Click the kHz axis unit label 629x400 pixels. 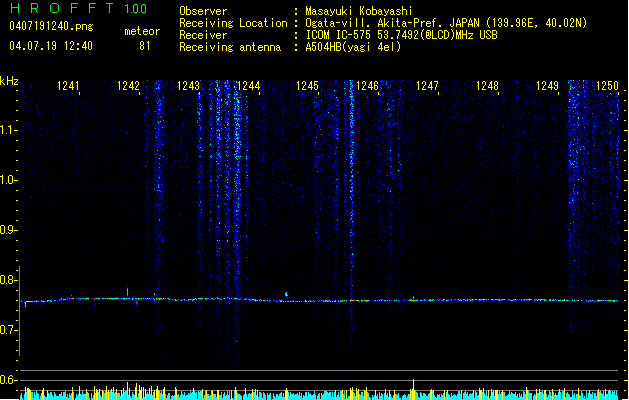click(9, 81)
